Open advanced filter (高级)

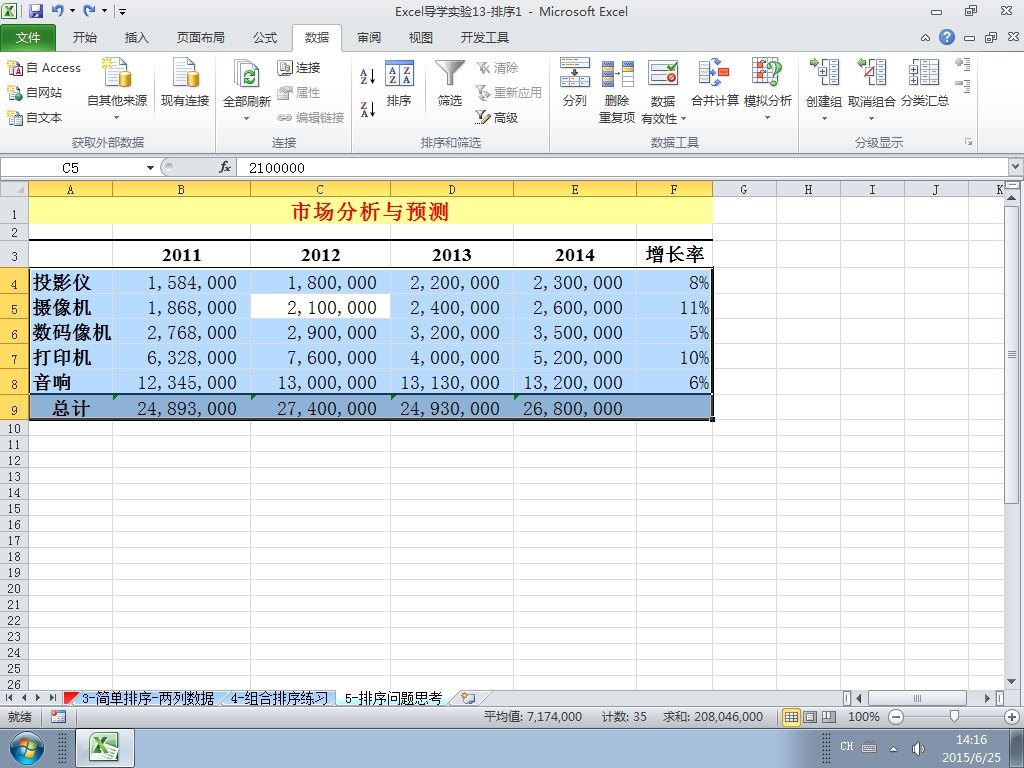point(497,118)
